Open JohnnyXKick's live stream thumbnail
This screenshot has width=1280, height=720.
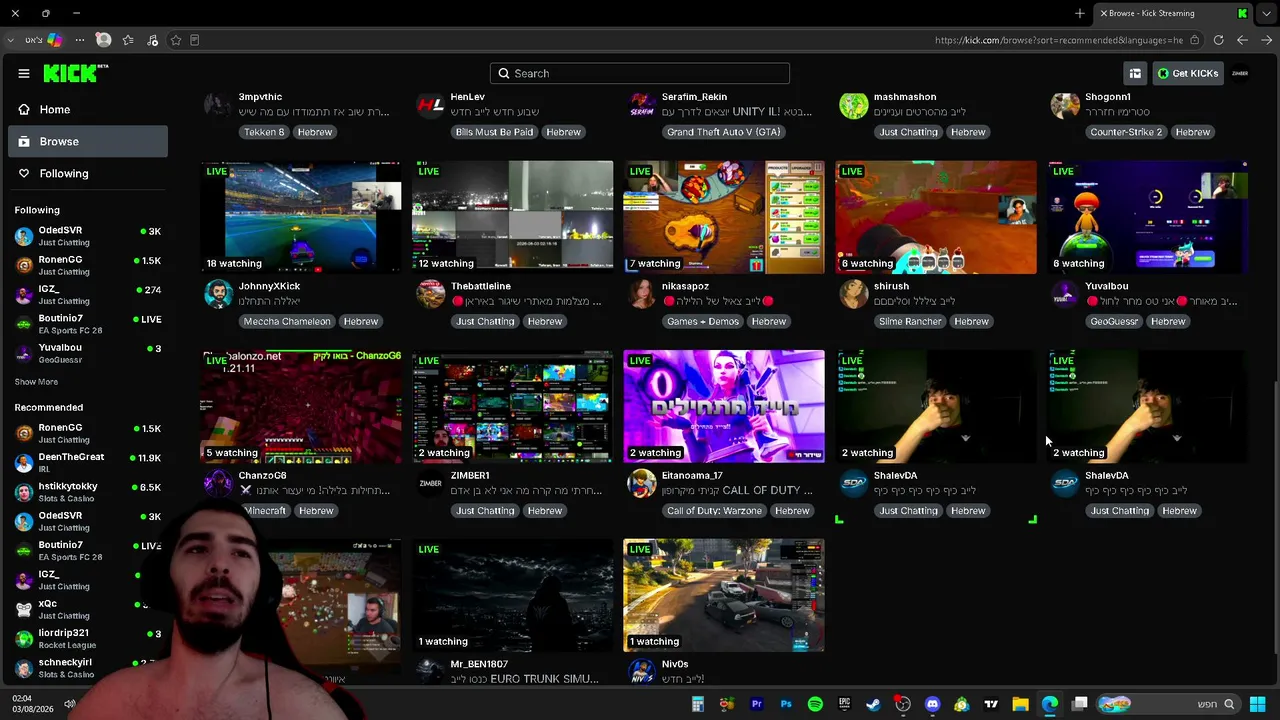(301, 217)
